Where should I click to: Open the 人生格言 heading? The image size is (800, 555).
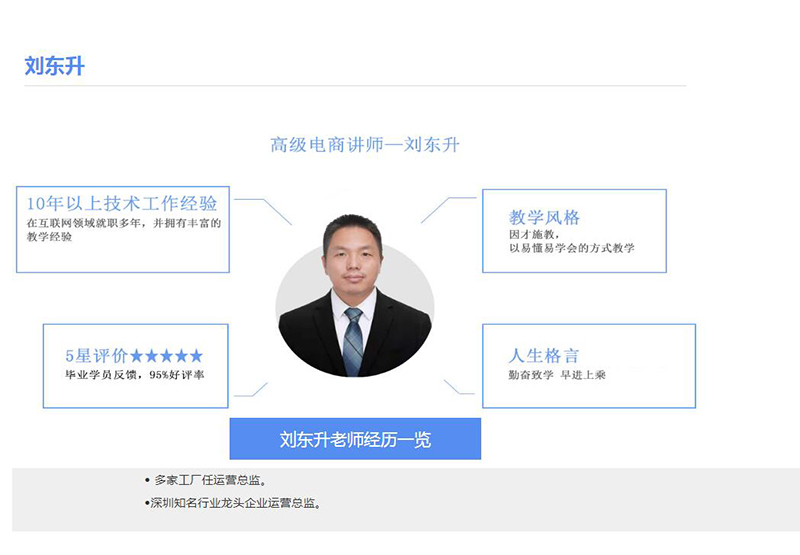point(544,355)
